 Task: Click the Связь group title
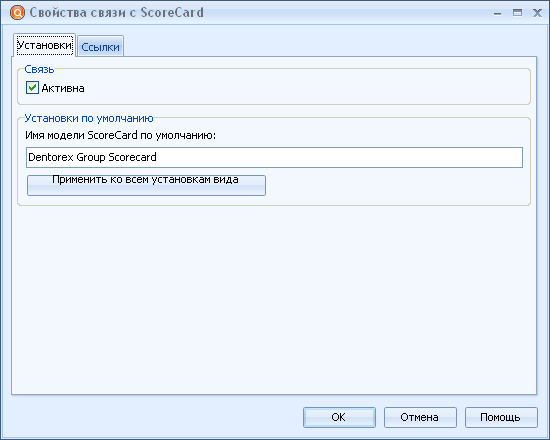(x=39, y=69)
